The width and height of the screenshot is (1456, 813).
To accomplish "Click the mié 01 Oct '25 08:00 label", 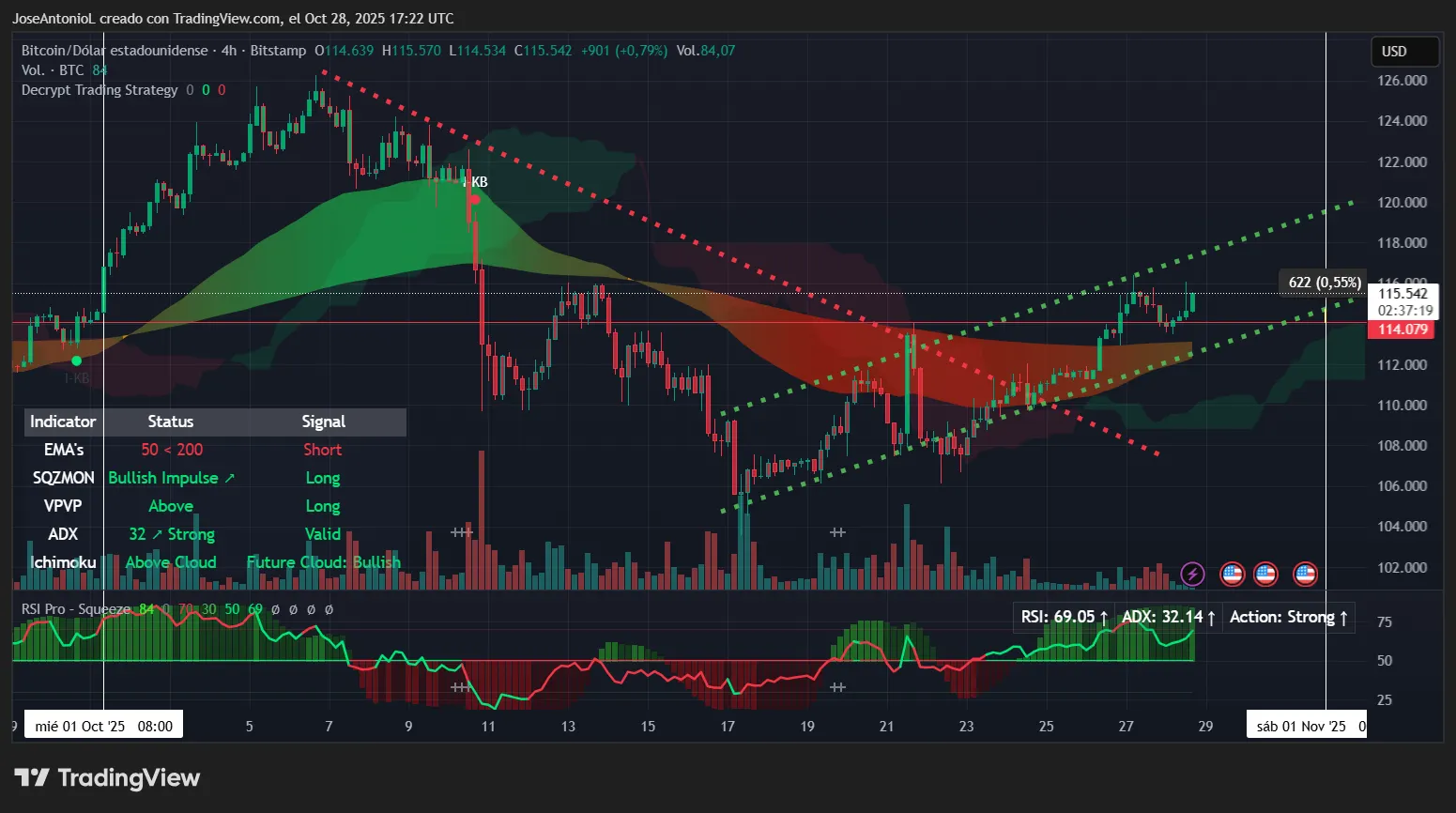I will click(x=103, y=724).
